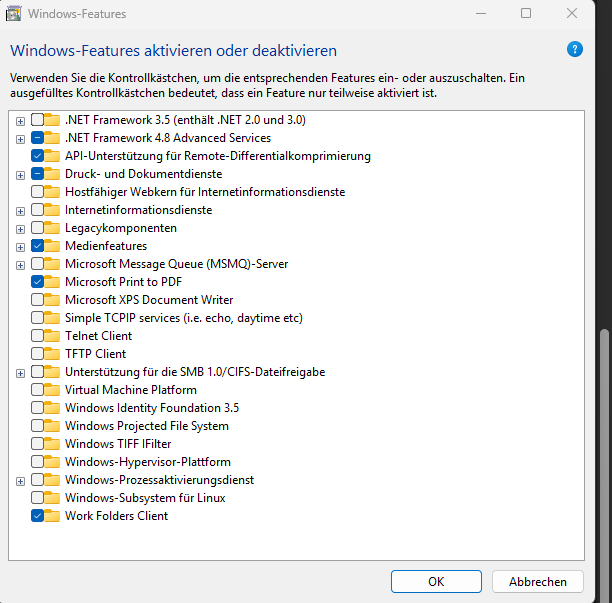This screenshot has height=603, width=612.
Task: Select the Windows-Subsystem für Linux label
Action: [x=145, y=498]
